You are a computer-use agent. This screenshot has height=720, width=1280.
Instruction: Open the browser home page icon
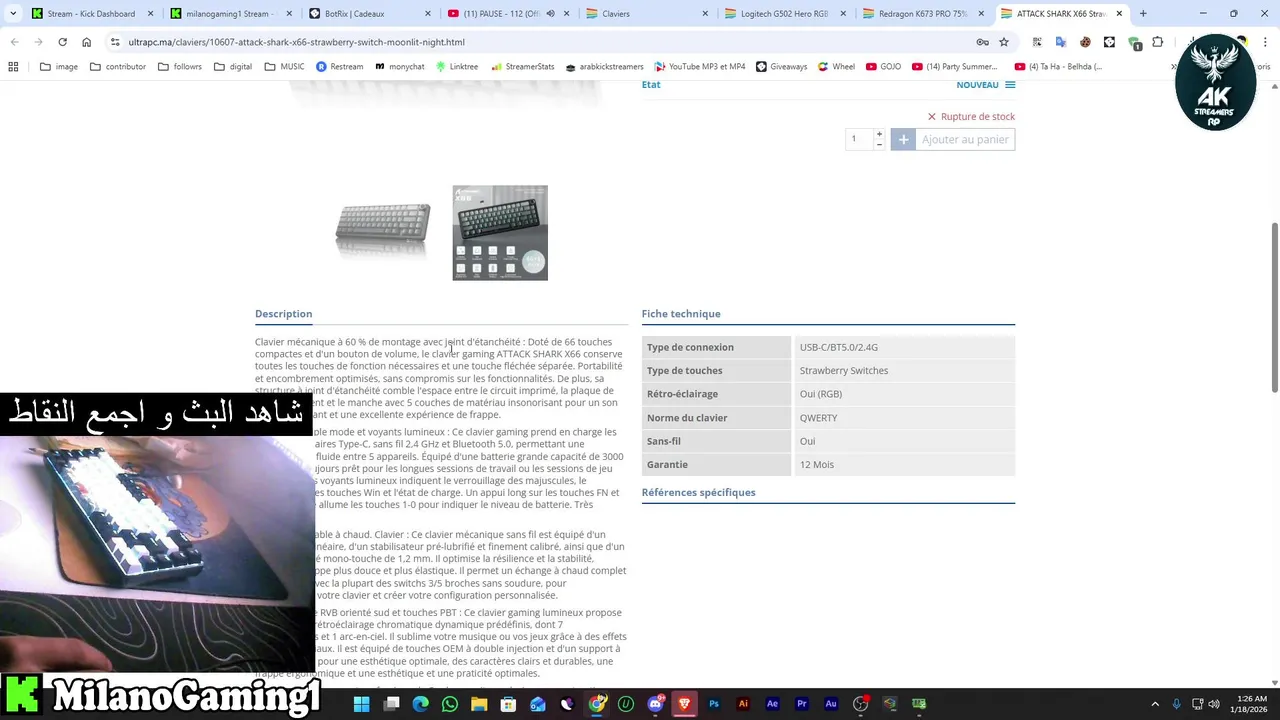86,42
